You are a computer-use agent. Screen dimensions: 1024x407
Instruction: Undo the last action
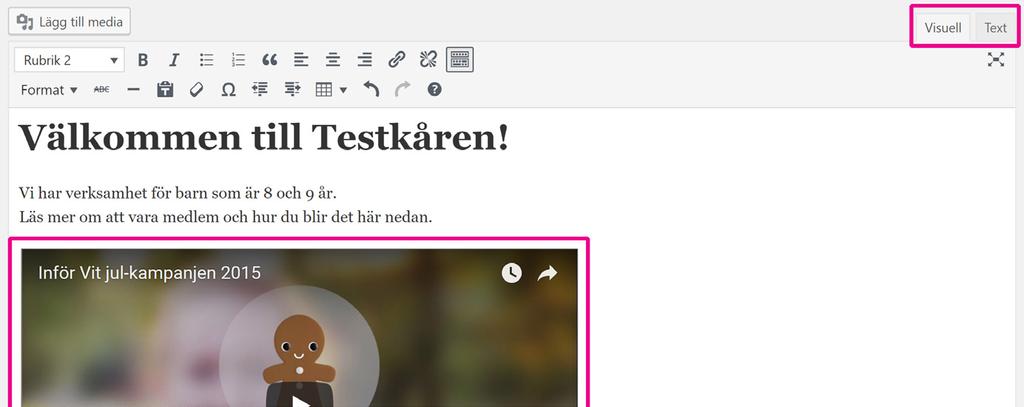(371, 90)
